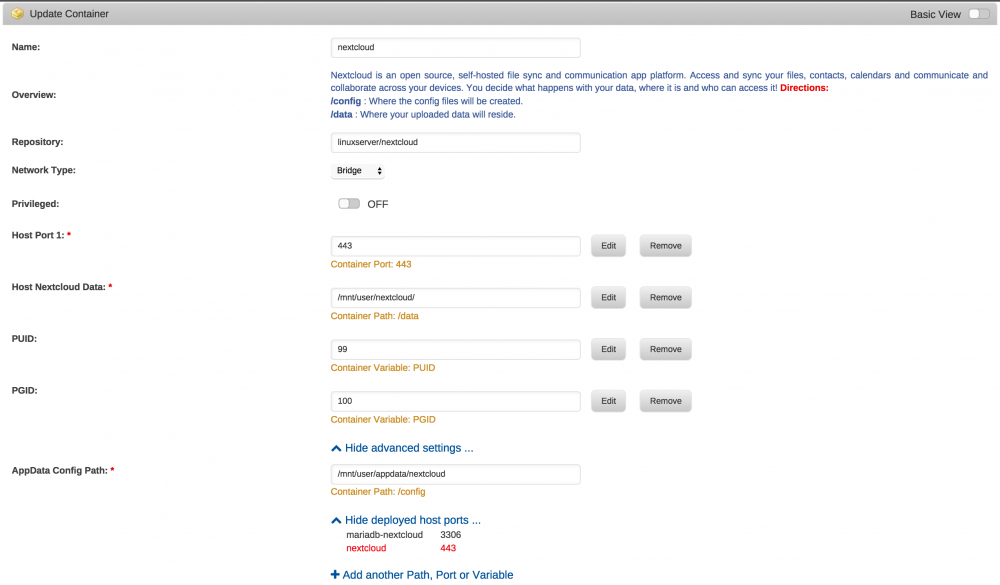Click the PUID field with 99
1000x585 pixels.
(455, 349)
